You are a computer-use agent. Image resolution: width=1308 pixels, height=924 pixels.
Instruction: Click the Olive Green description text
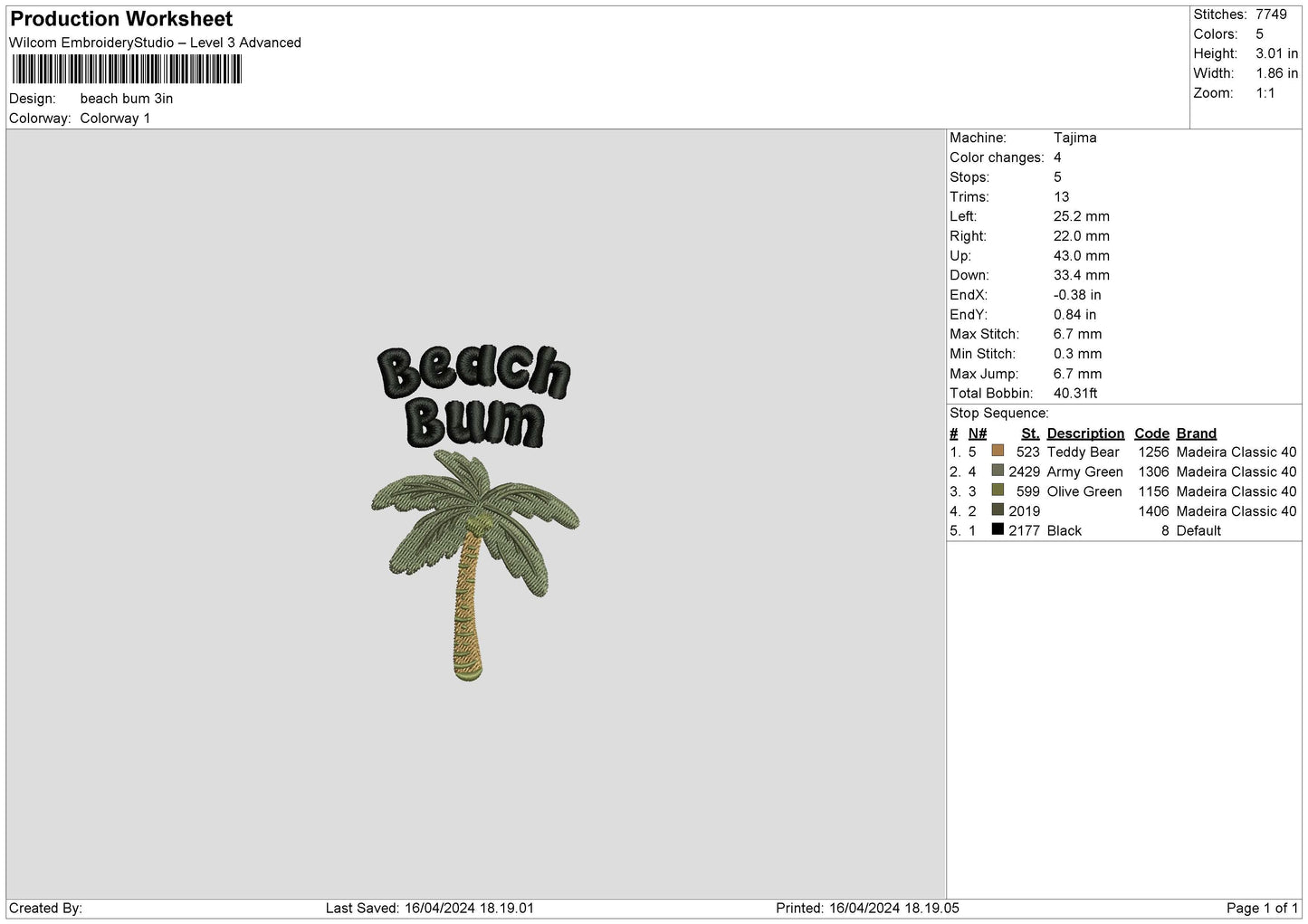point(1084,492)
